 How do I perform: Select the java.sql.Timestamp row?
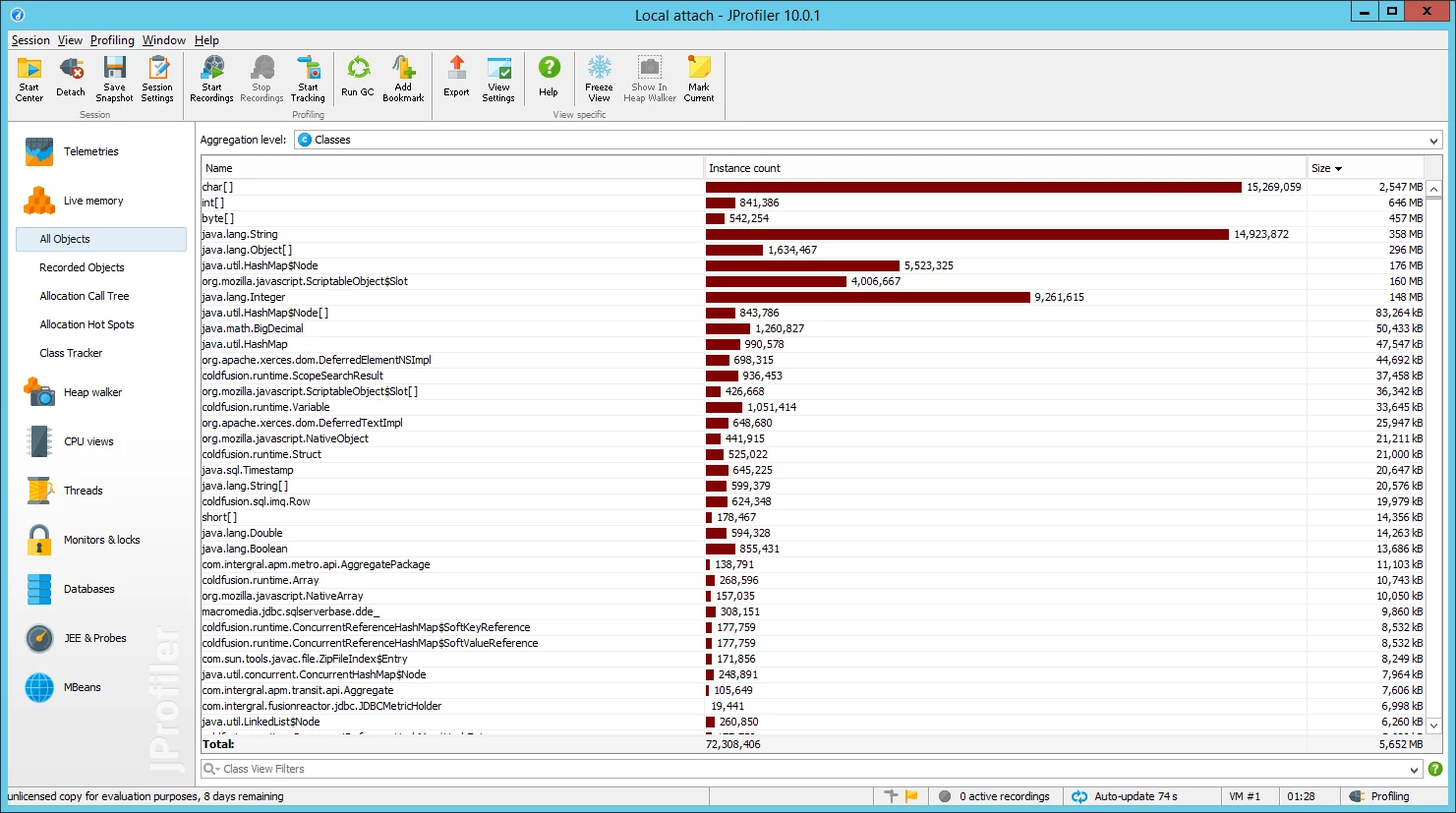[813, 470]
